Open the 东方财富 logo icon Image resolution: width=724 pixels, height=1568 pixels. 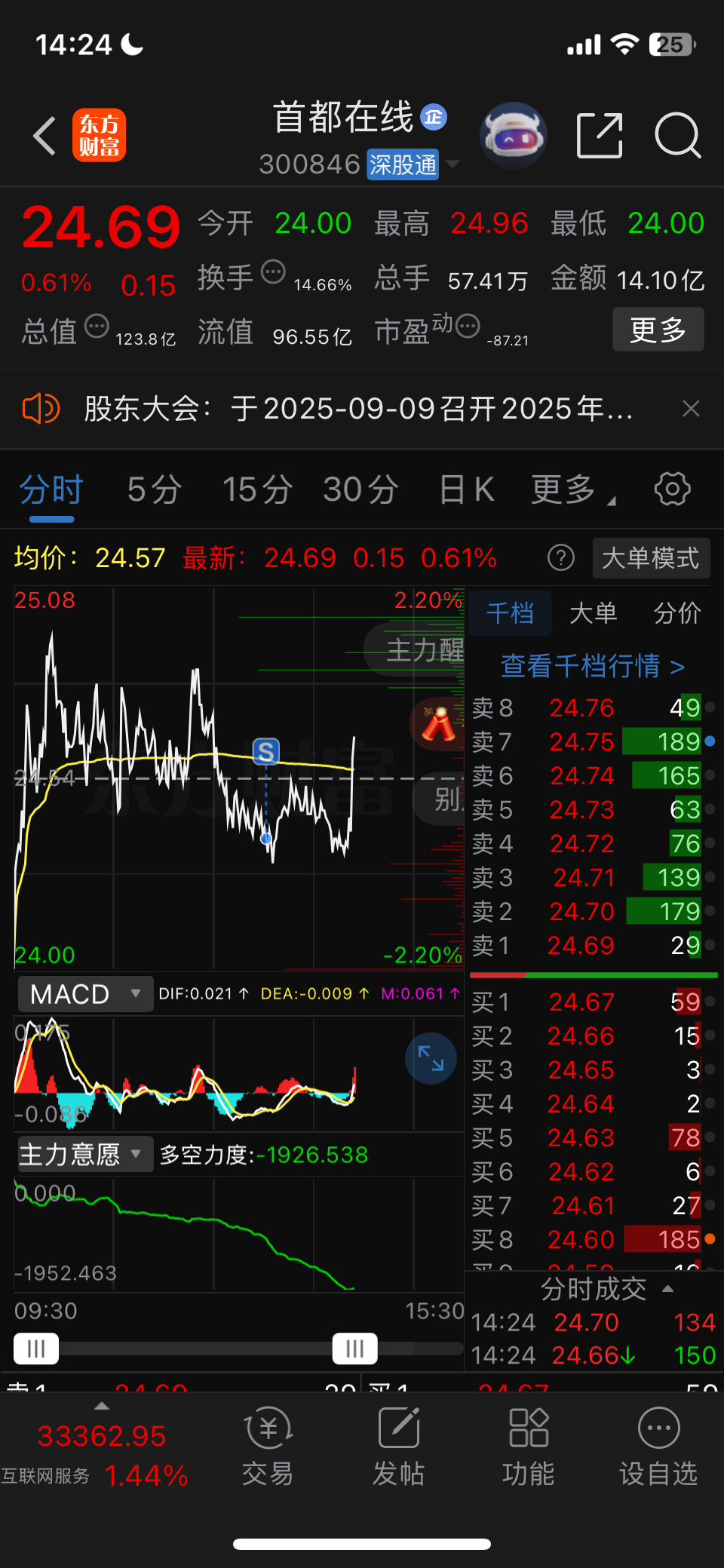99,136
